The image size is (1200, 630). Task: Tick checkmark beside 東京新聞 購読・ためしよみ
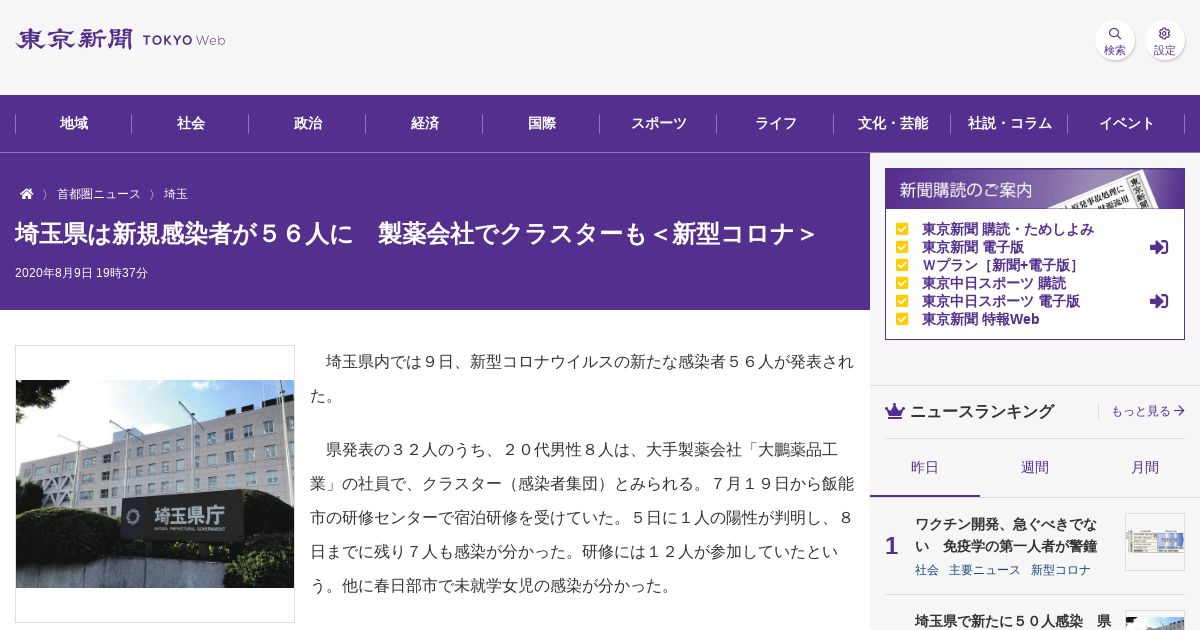(x=902, y=229)
